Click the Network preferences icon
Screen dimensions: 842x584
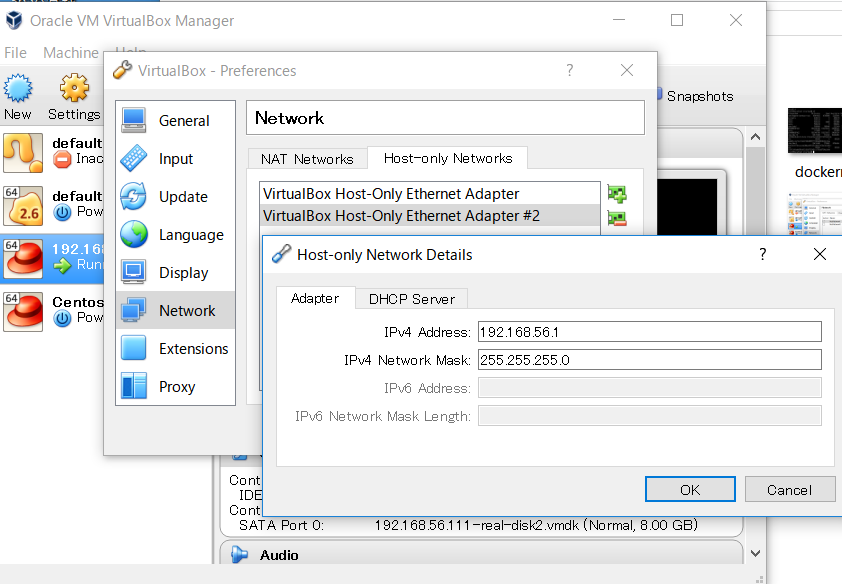tap(134, 310)
